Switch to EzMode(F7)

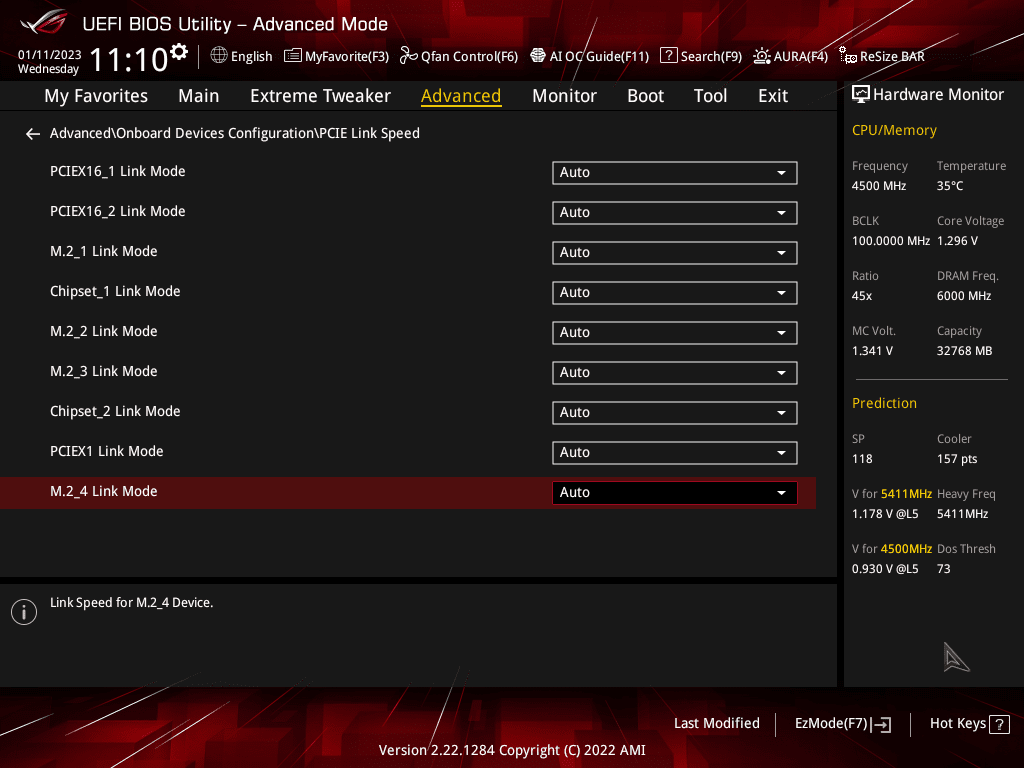[x=842, y=724]
